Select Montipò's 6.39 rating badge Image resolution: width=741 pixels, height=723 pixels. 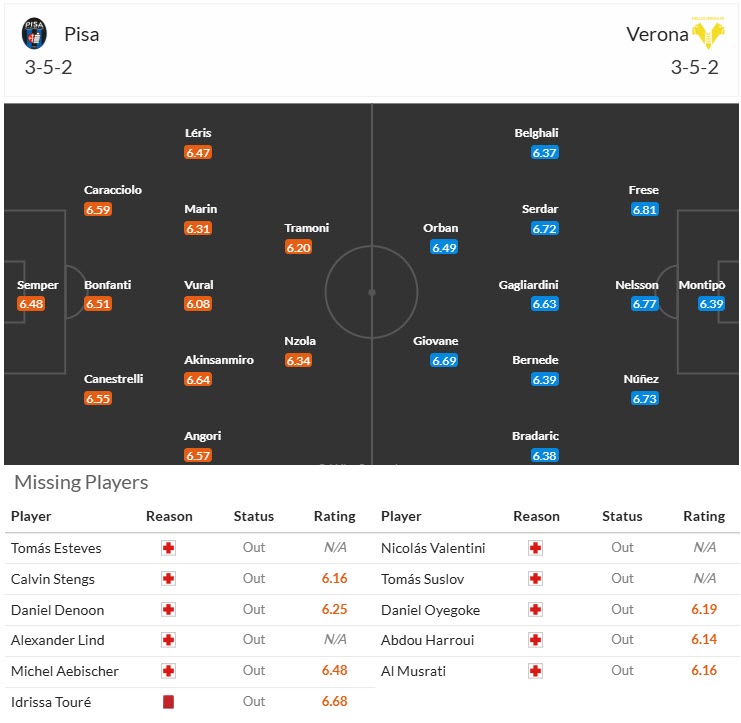click(711, 304)
